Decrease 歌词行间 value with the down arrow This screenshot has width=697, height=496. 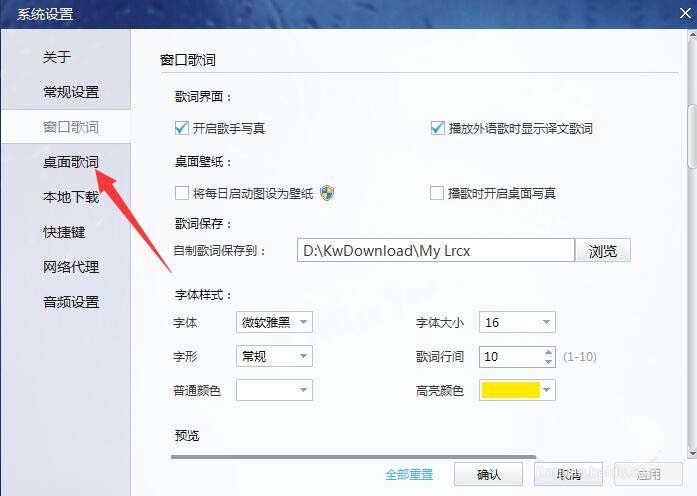point(549,361)
